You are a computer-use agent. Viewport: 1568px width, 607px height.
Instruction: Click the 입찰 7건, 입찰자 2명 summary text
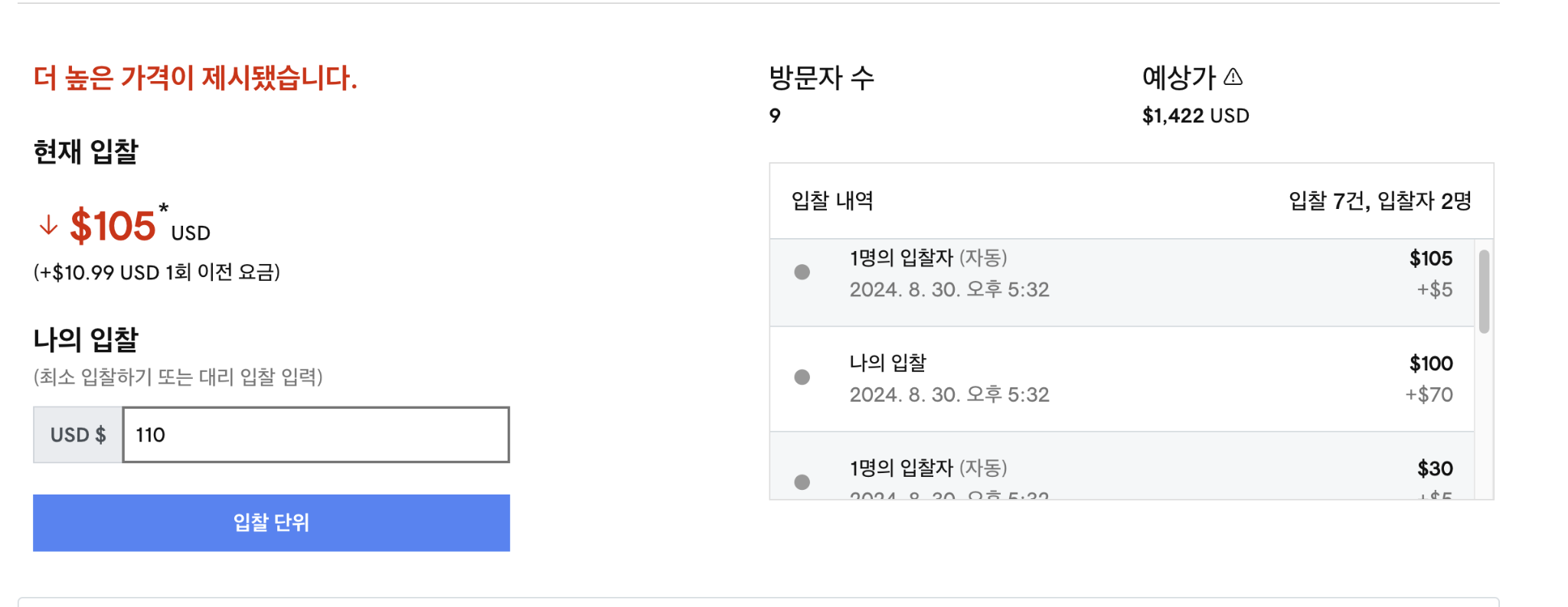click(1380, 201)
